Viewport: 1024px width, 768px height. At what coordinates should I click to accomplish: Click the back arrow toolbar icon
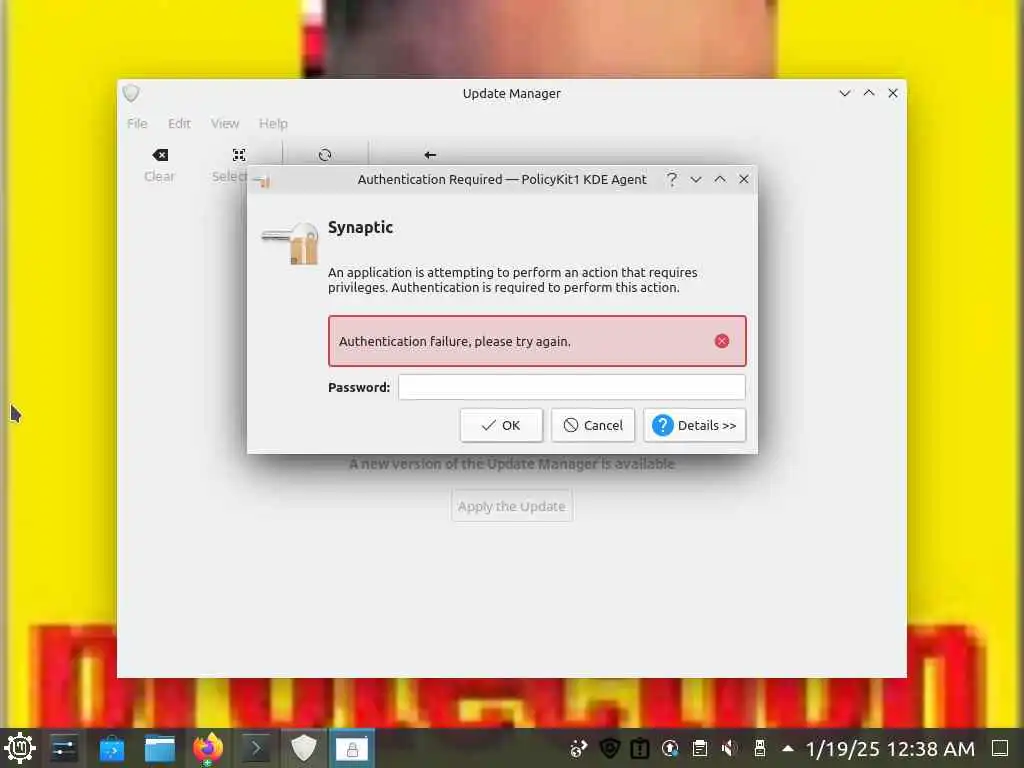[430, 155]
